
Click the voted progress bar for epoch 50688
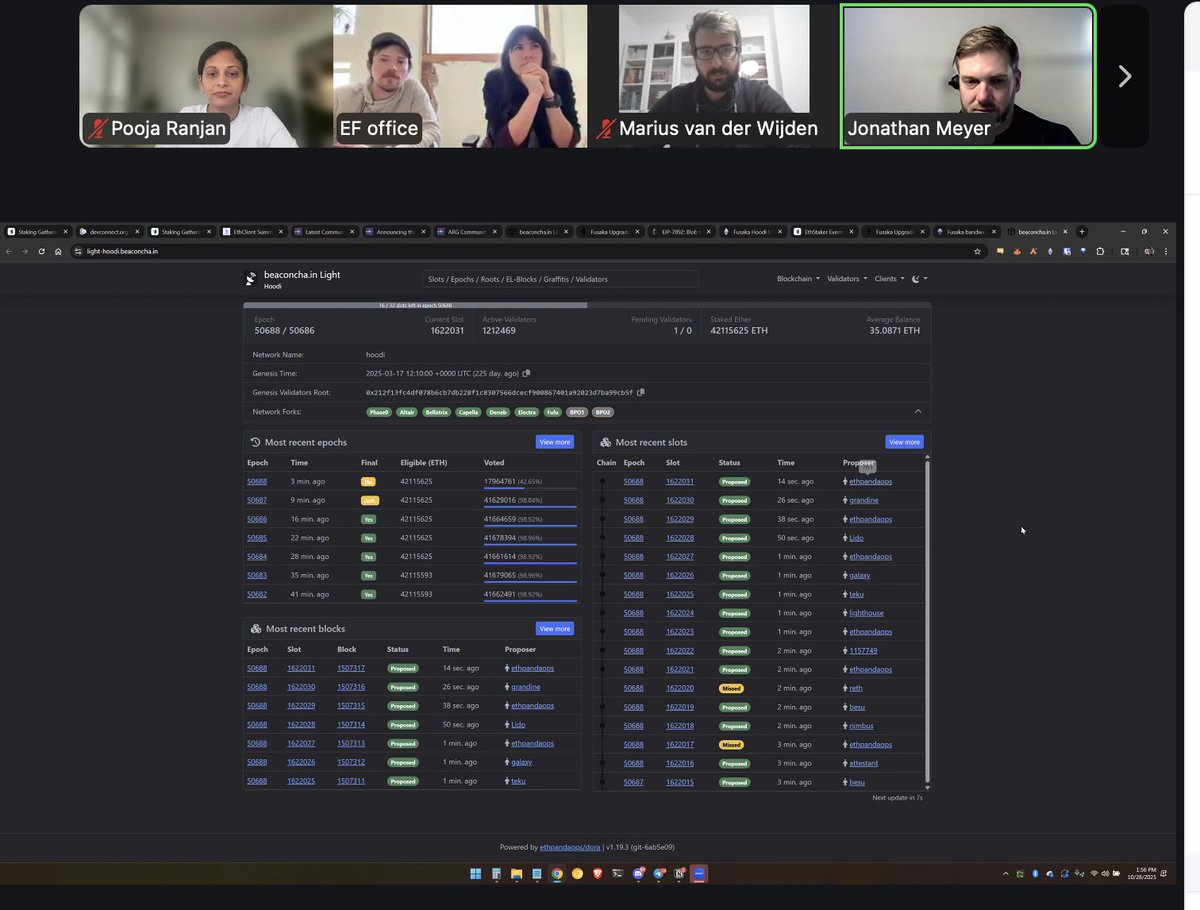530,488
